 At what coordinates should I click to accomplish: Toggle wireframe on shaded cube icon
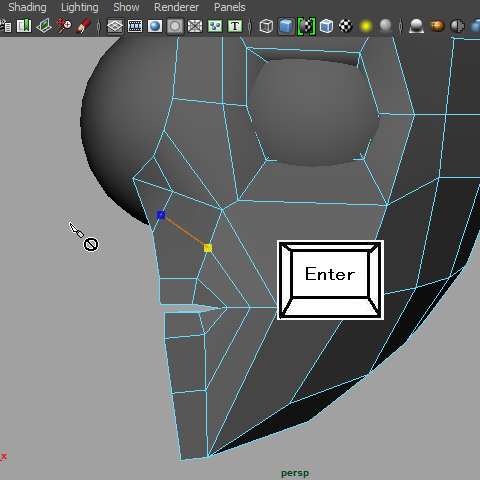coord(326,26)
